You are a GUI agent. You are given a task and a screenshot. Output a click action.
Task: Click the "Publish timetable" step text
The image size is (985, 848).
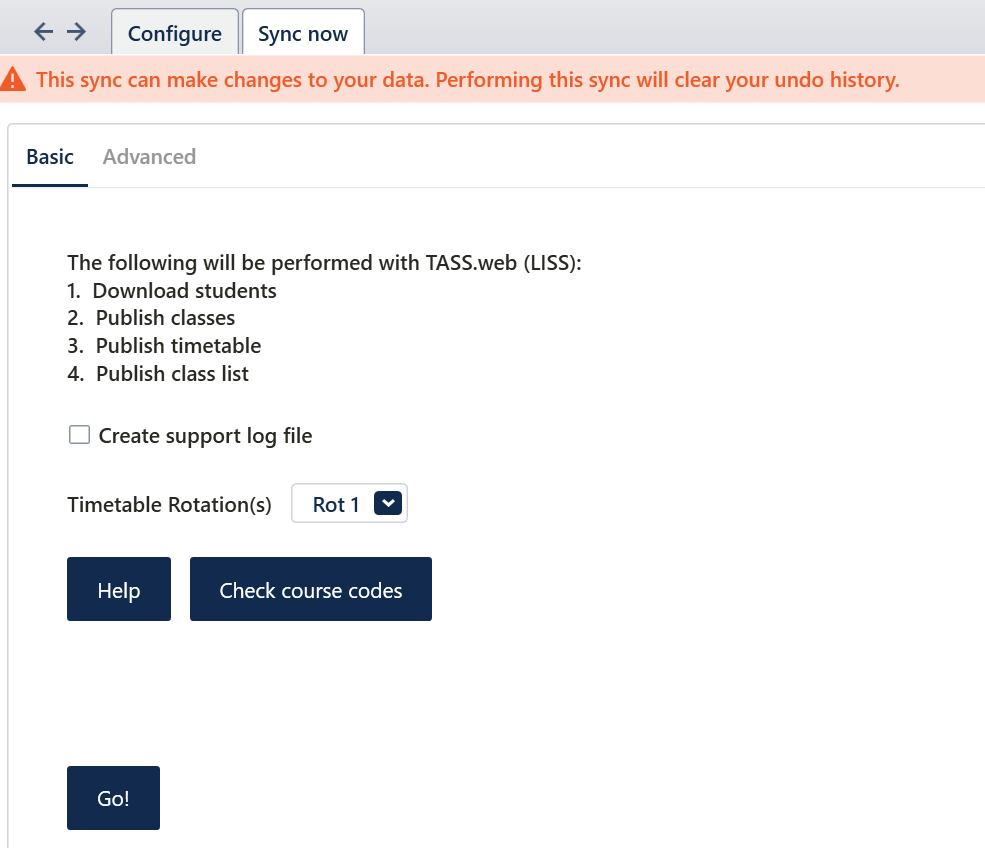point(178,346)
